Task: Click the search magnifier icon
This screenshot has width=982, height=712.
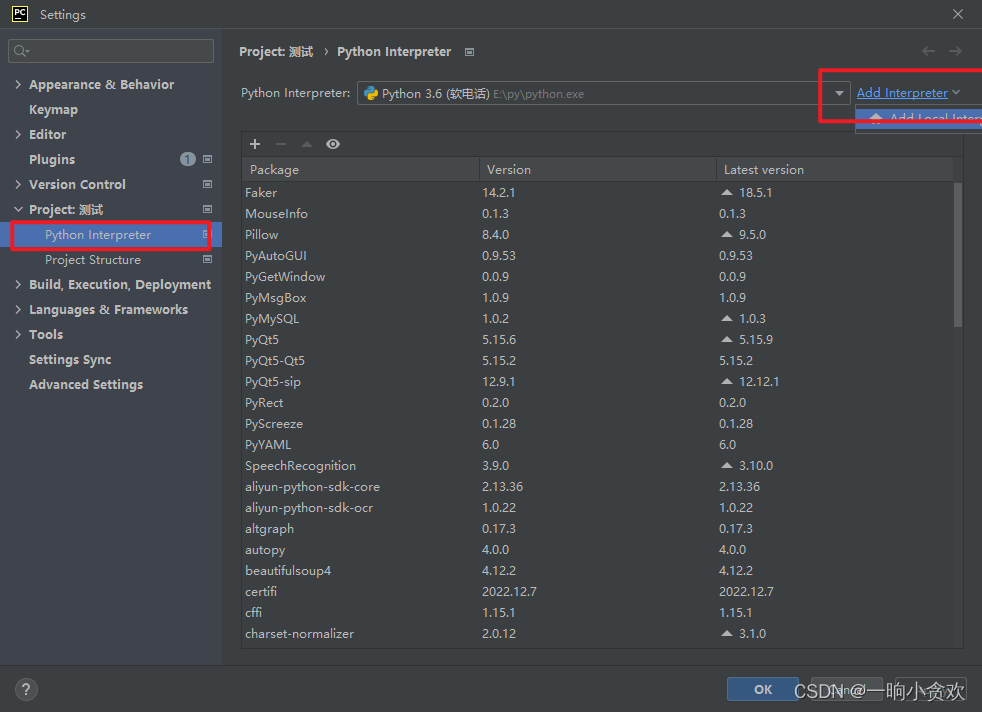Action: 21,51
